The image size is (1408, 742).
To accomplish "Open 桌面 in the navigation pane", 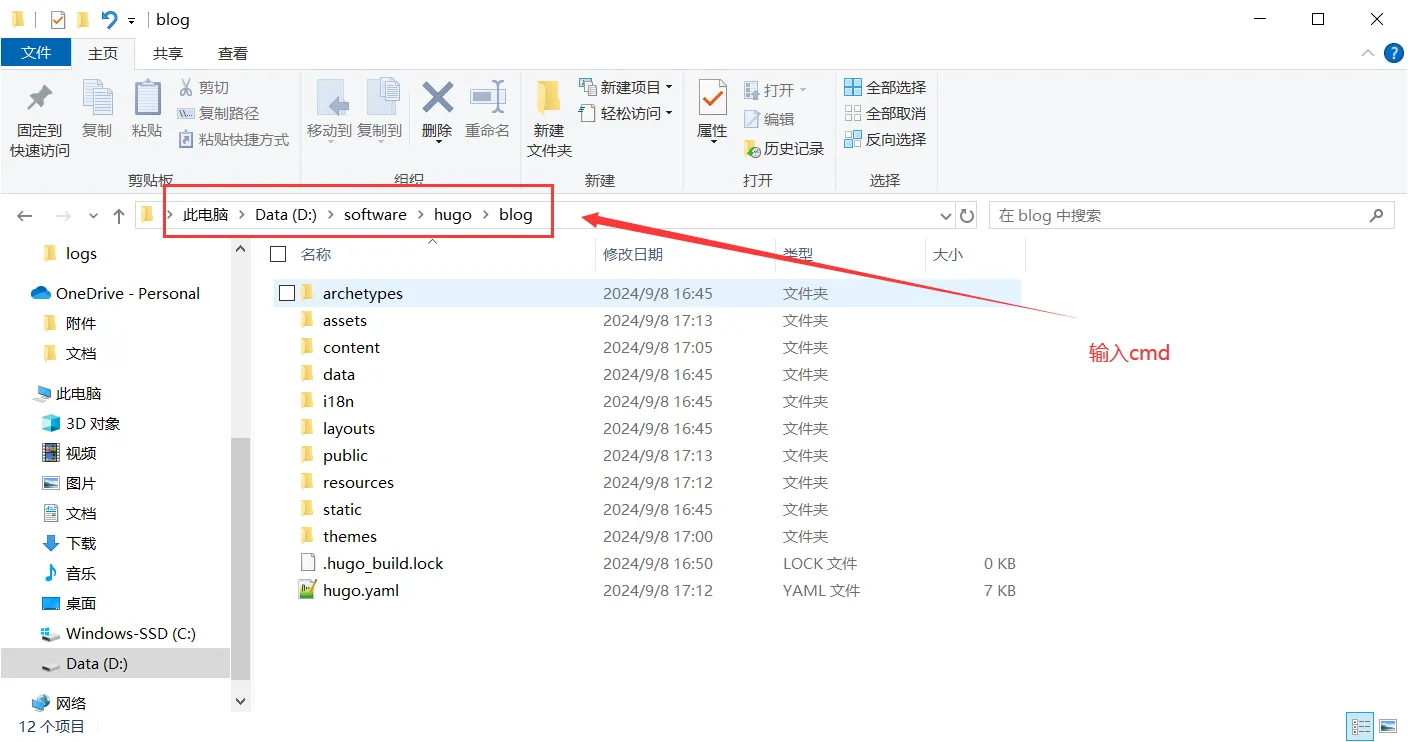I will tap(69, 603).
